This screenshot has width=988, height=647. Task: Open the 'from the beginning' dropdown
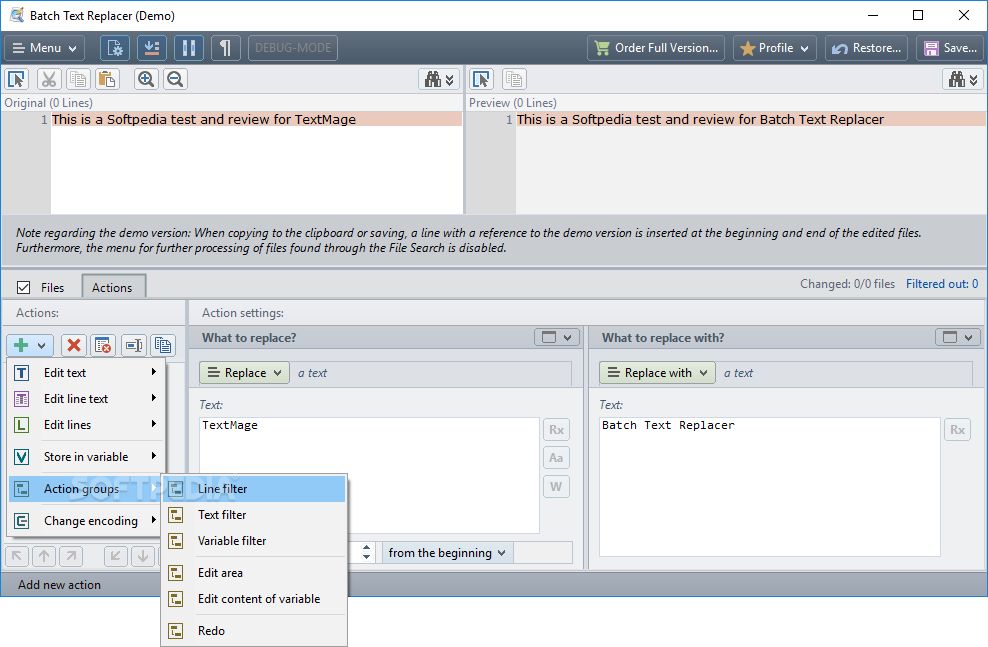tap(447, 553)
